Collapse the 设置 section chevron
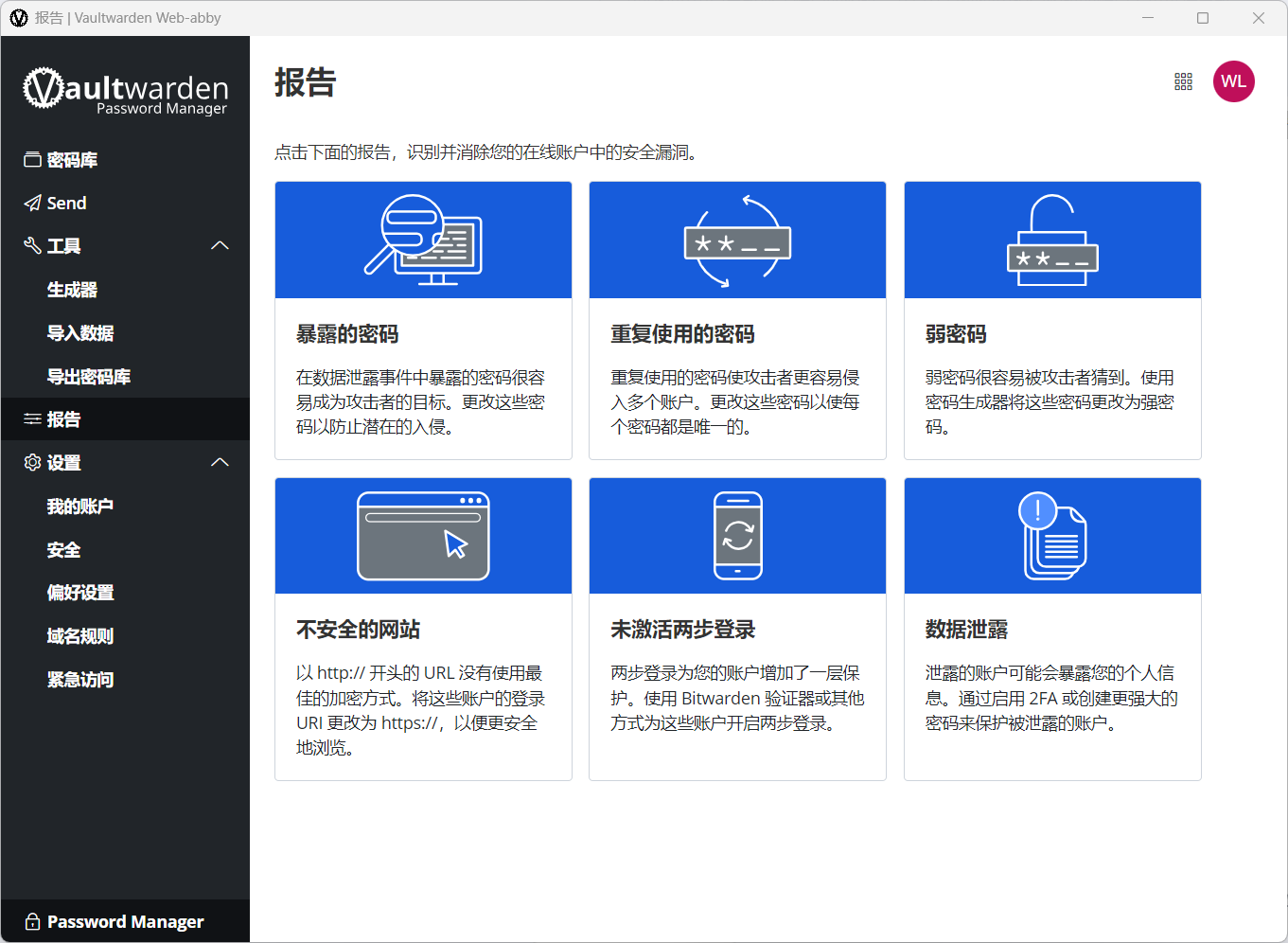 point(220,462)
